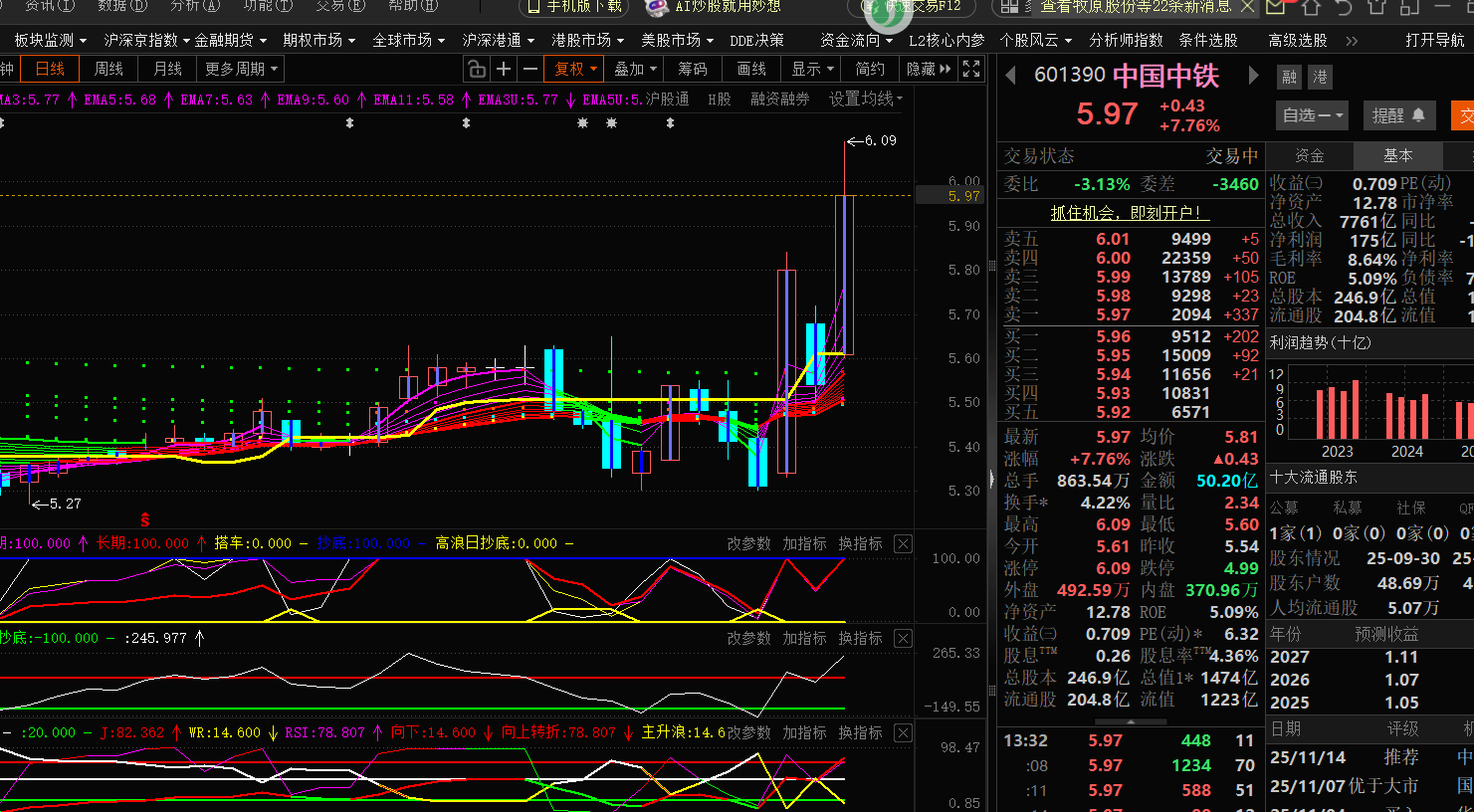Switch to 月线 monthly chart tab
The width and height of the screenshot is (1474, 812).
(167, 69)
